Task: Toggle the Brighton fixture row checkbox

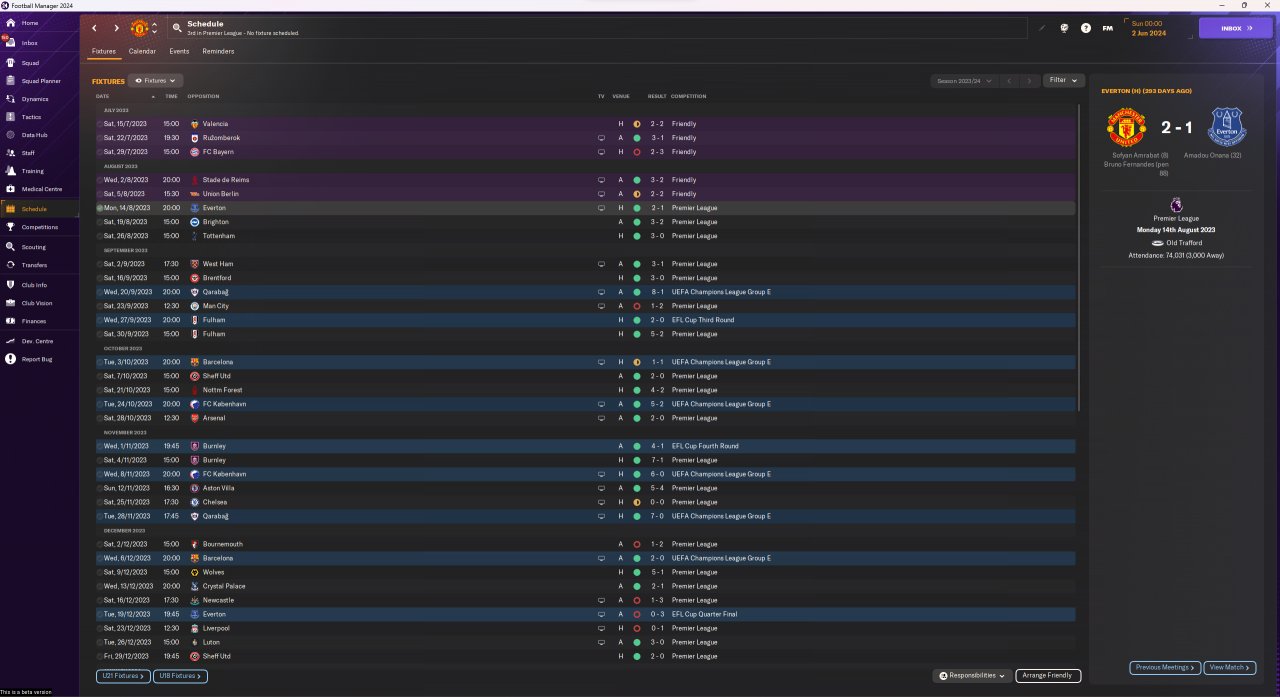Action: point(100,222)
